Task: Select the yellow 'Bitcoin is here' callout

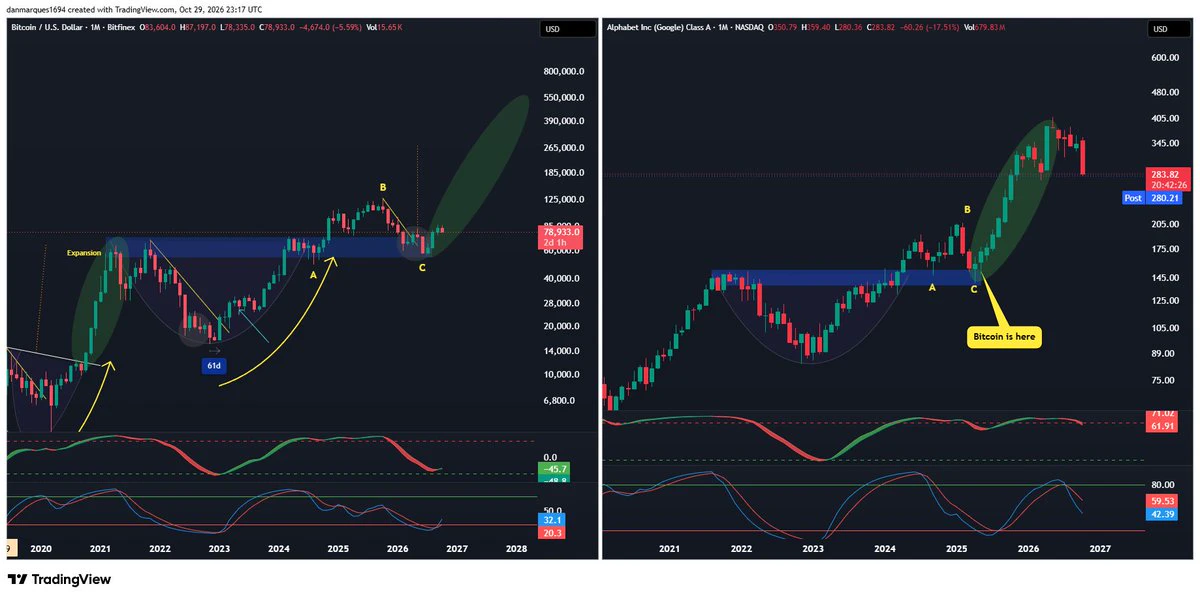Action: click(1007, 337)
